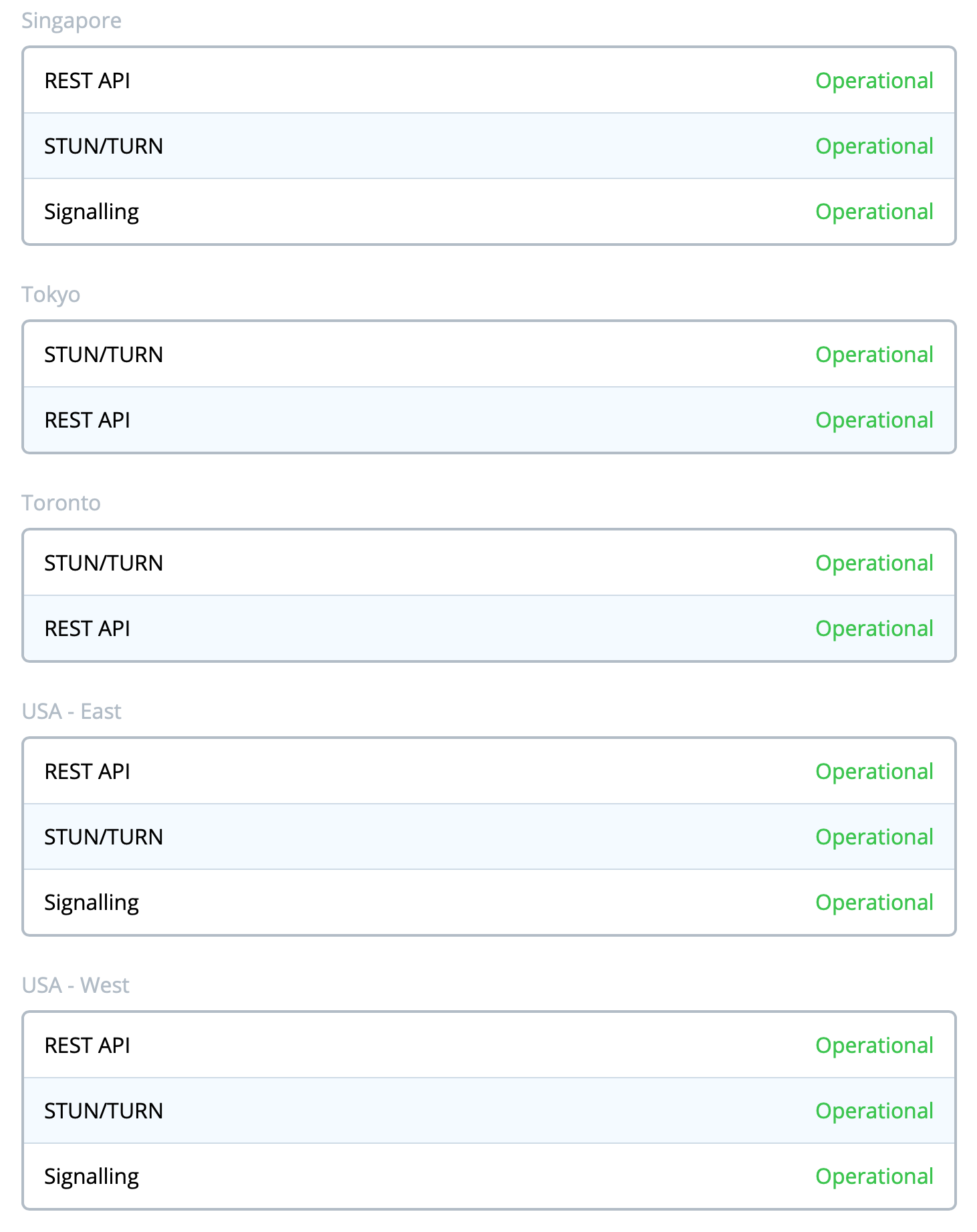This screenshot has width=977, height=1232.
Task: Click Operational status for USA - West REST API
Action: [873, 1046]
